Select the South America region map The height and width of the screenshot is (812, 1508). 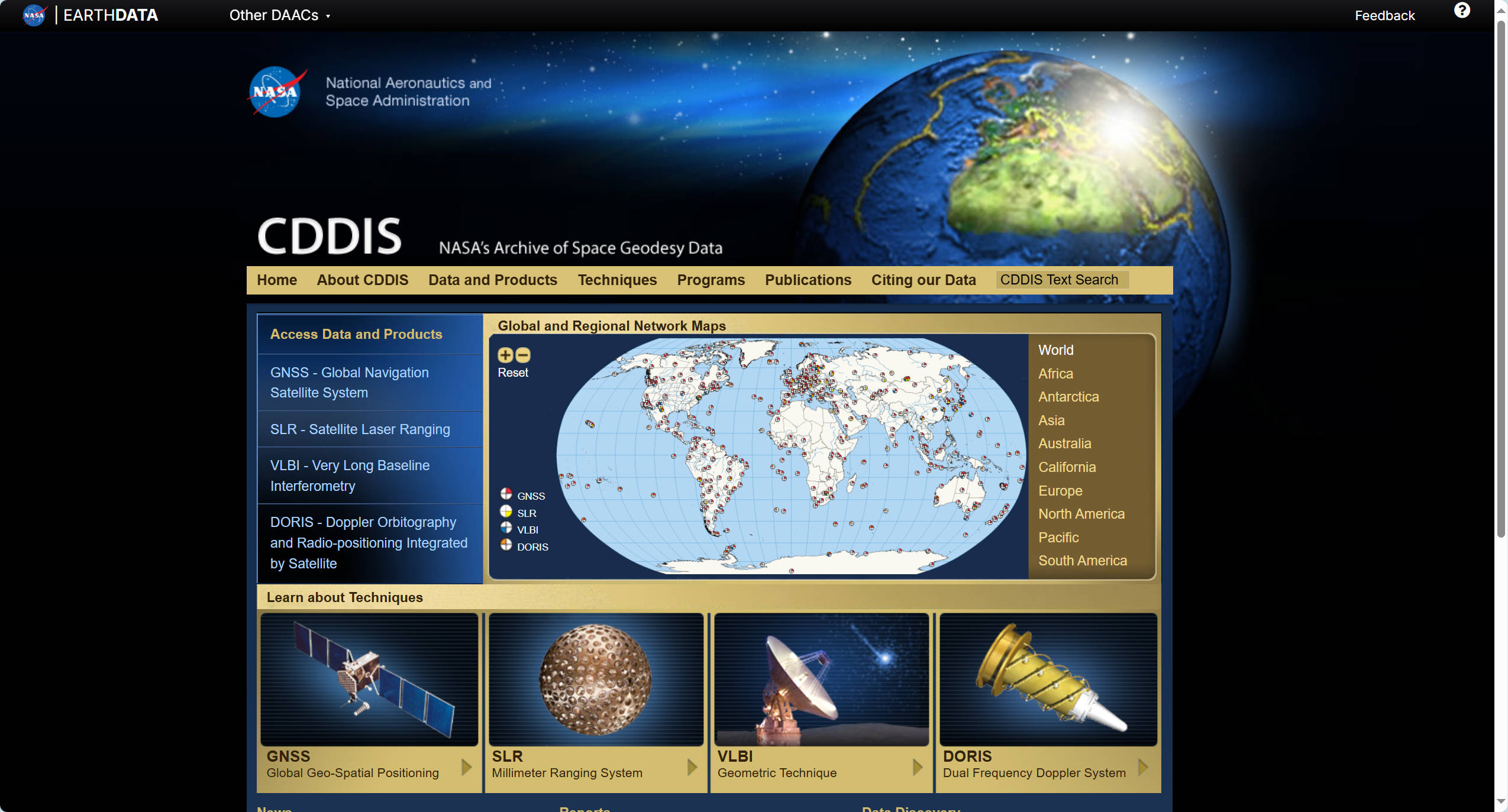pos(1082,561)
